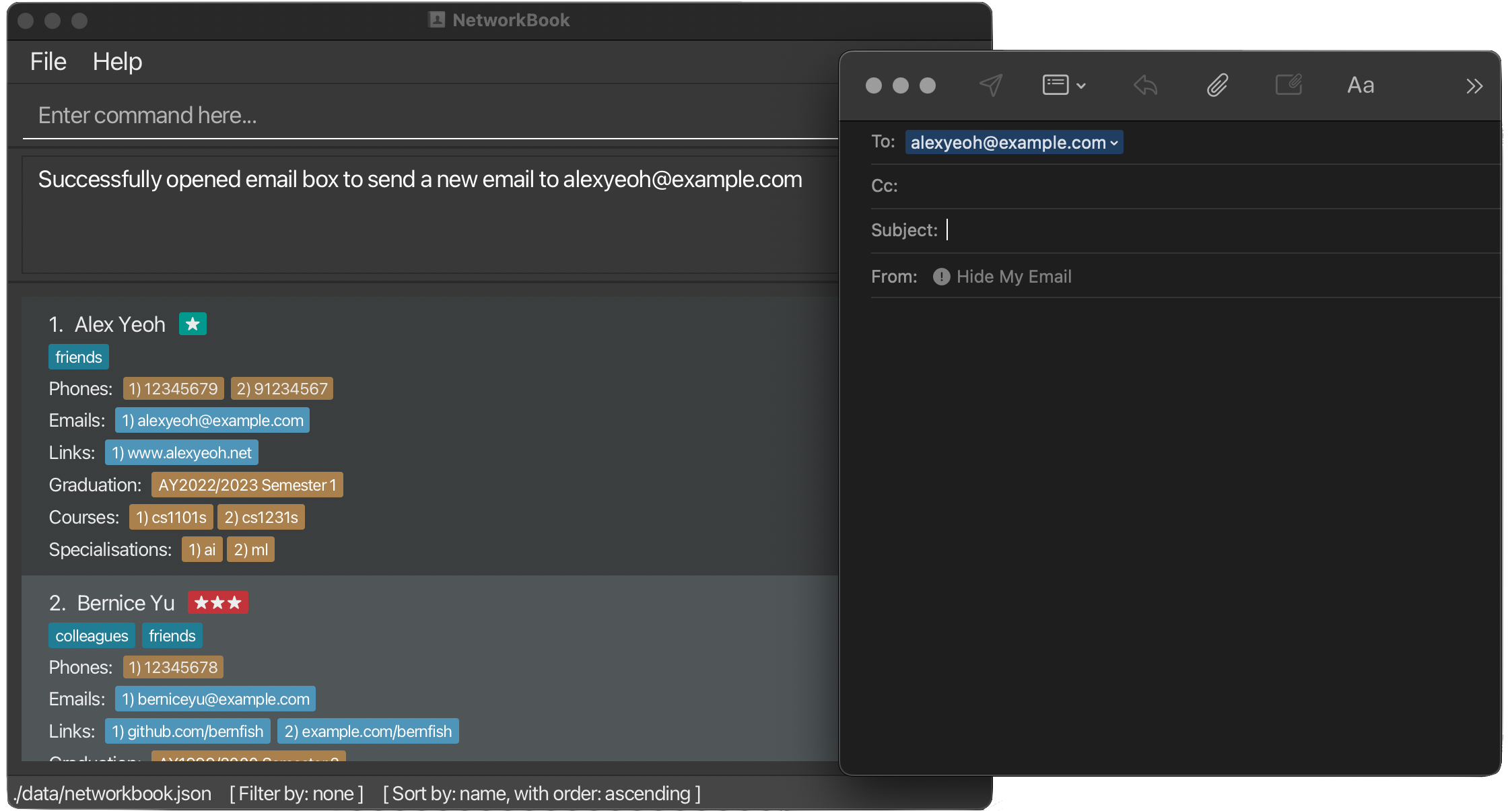Click specialisation tag 1) ai
This screenshot has height=811, width=1512.
click(202, 549)
